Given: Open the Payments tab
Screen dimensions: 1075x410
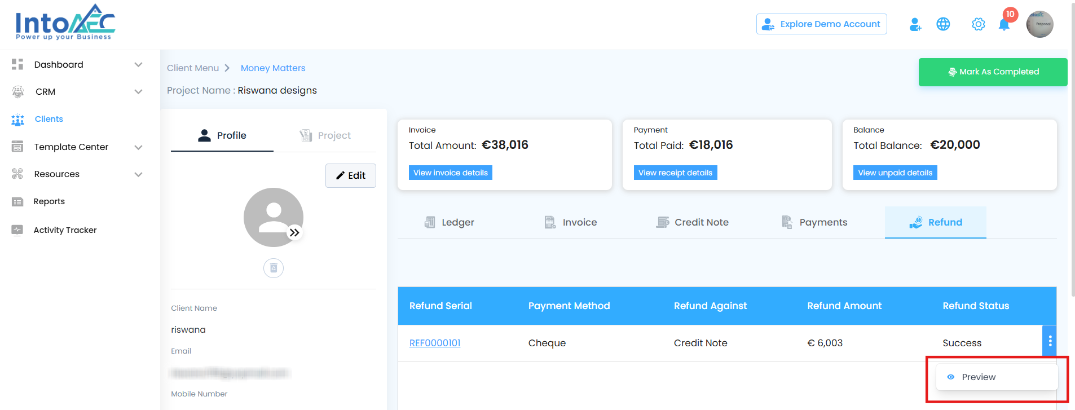Looking at the screenshot, I should point(814,222).
